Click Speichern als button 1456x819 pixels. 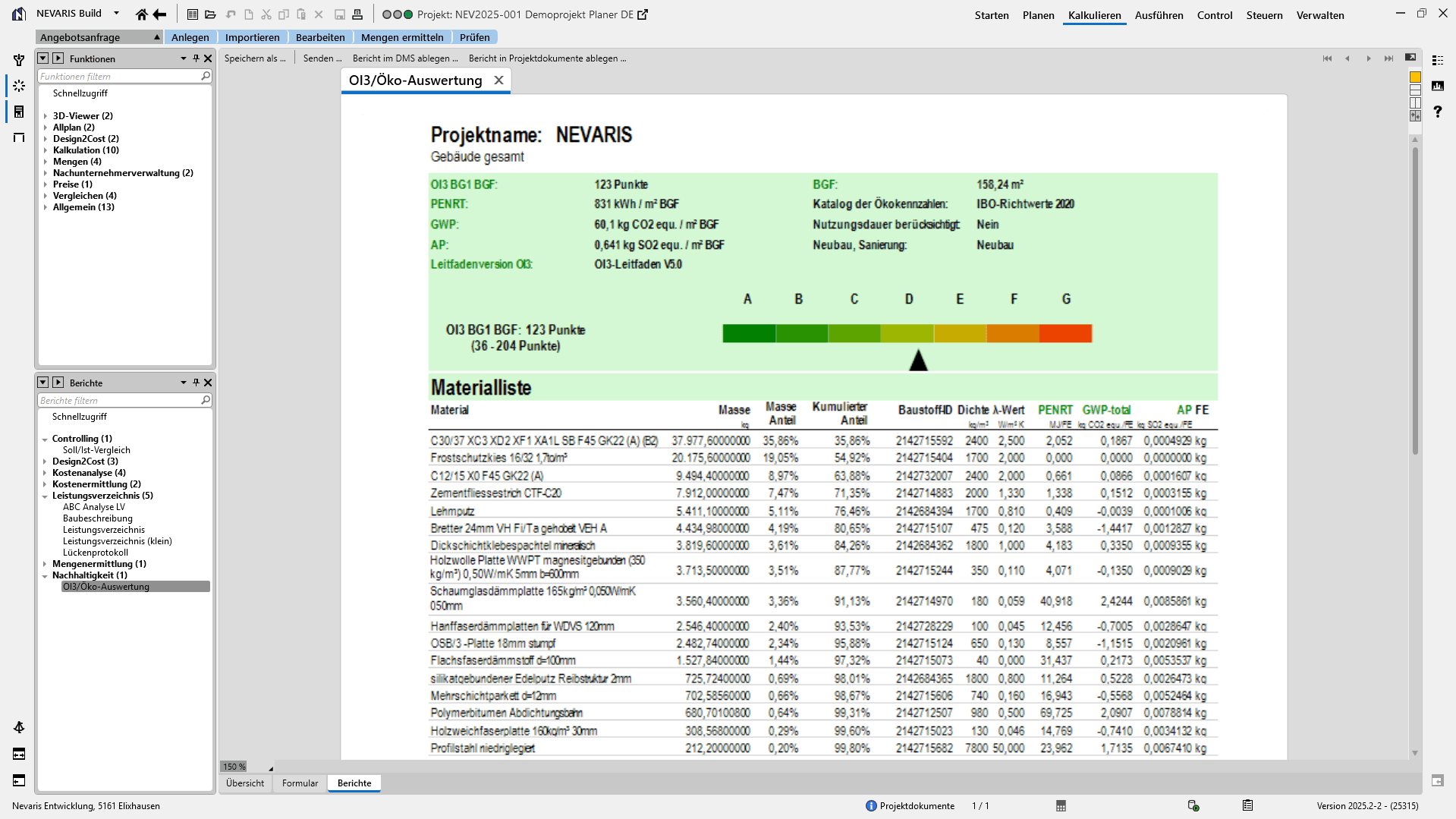coord(255,58)
